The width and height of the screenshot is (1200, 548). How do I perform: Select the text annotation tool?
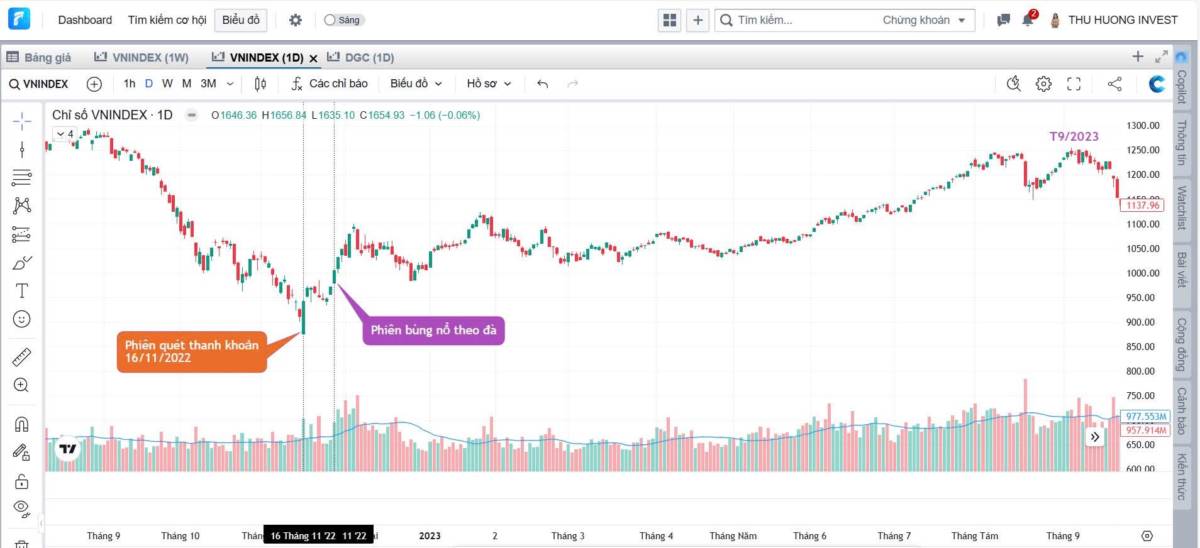coord(22,291)
